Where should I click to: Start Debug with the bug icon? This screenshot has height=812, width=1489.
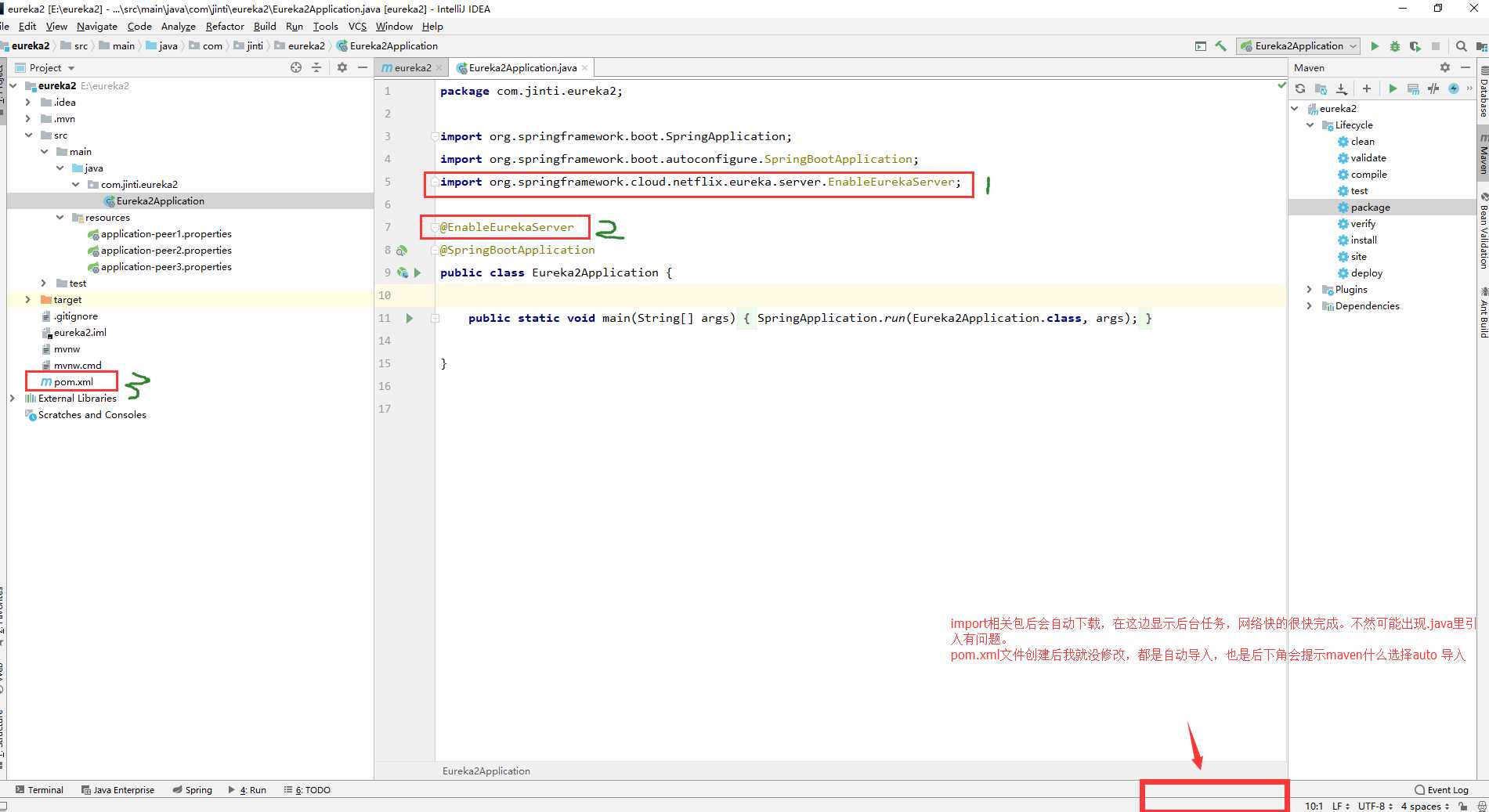pyautogui.click(x=1395, y=46)
